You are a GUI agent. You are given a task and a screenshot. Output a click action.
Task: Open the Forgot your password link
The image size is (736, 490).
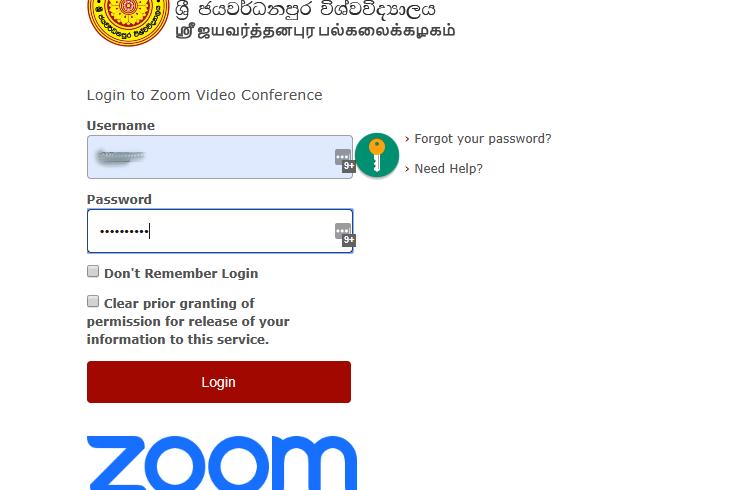(483, 139)
